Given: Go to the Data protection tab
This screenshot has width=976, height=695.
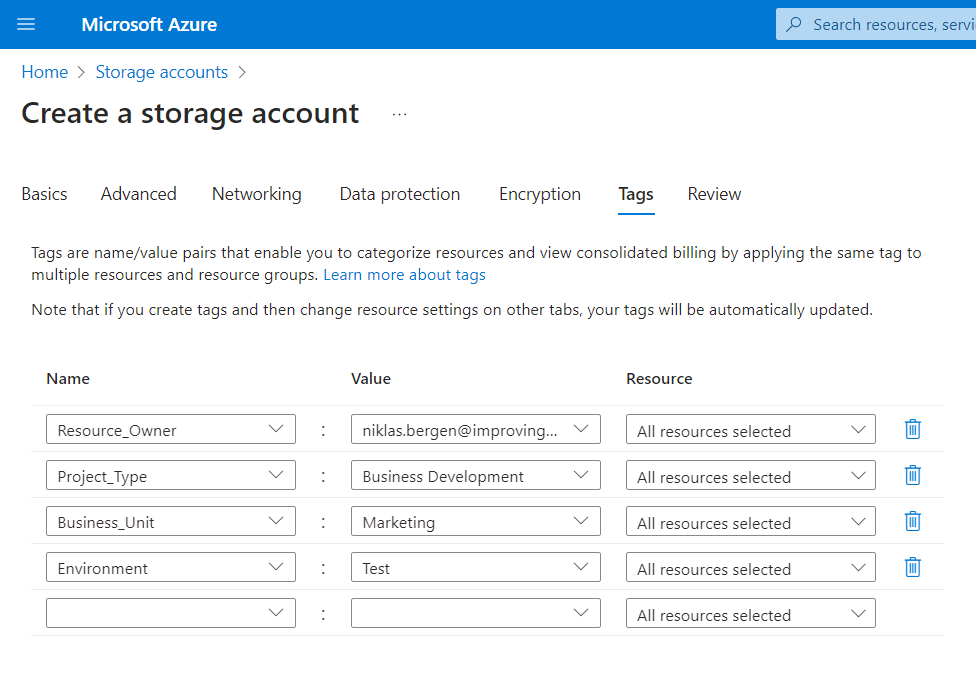Looking at the screenshot, I should [400, 194].
